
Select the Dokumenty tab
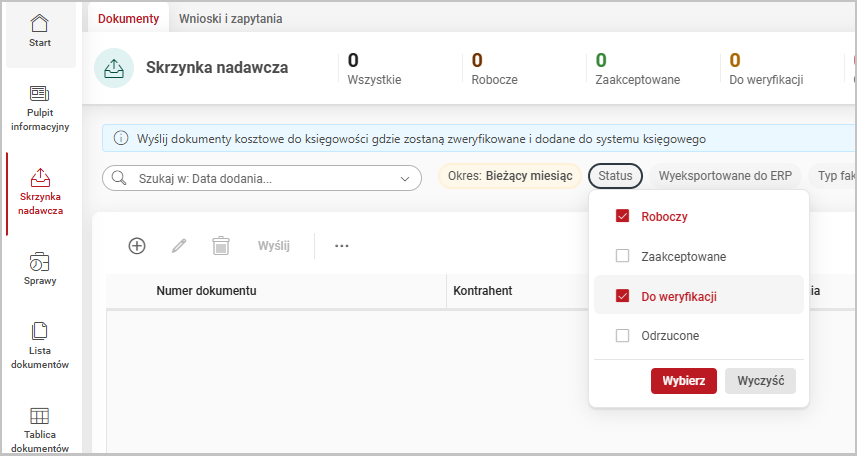(x=128, y=18)
